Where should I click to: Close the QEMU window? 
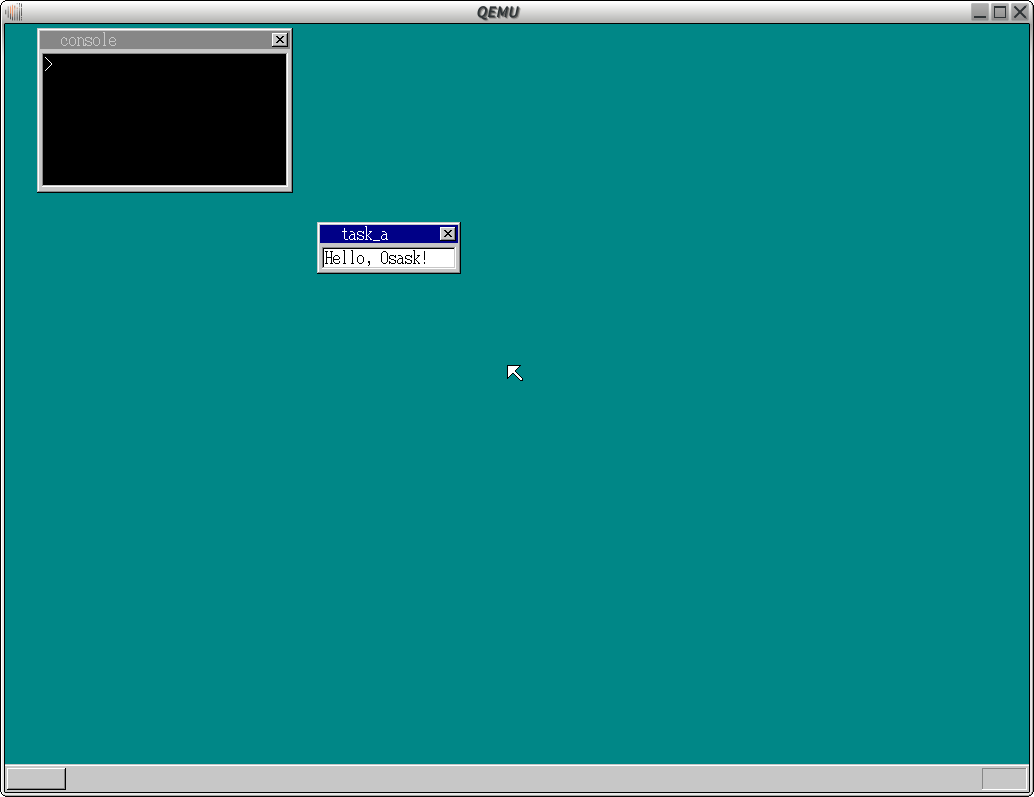[x=1019, y=12]
